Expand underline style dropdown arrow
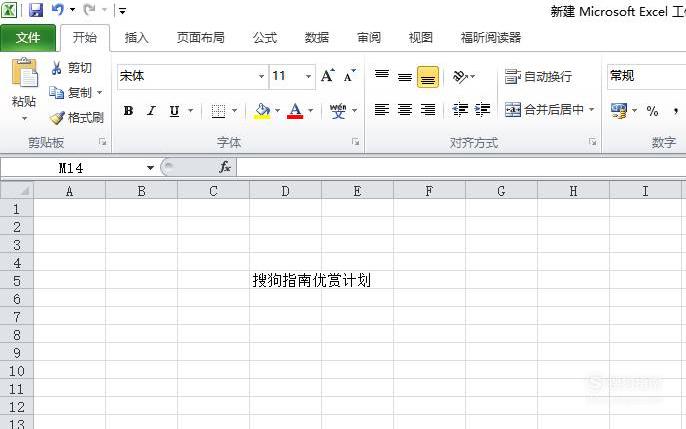Screen dimensions: 686x429 click(x=190, y=111)
